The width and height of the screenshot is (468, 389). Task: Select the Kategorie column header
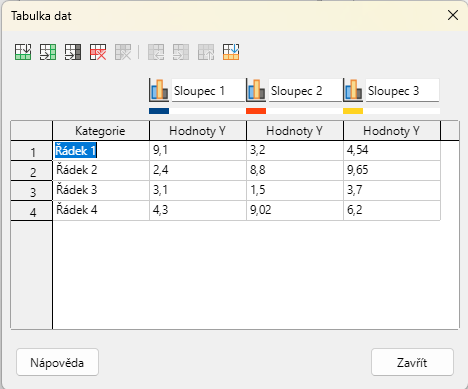pos(101,131)
